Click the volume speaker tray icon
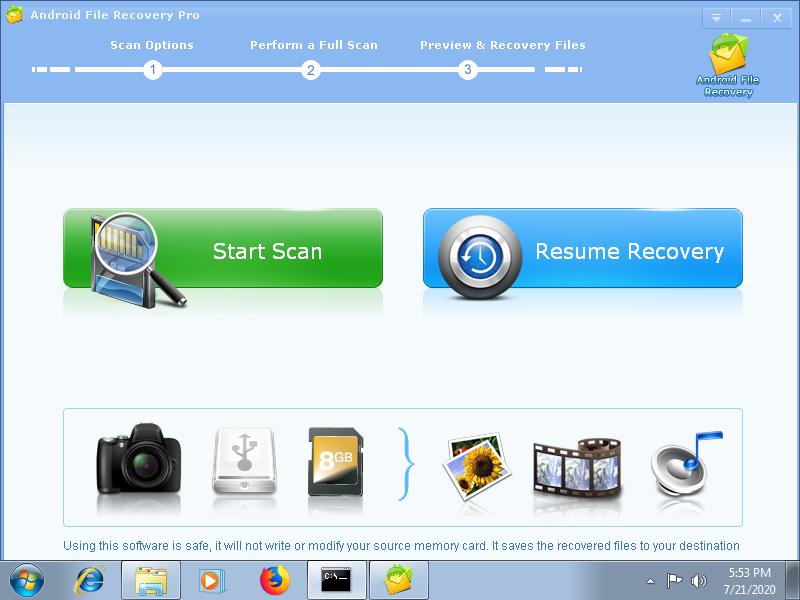Viewport: 800px width, 600px height. [x=698, y=581]
